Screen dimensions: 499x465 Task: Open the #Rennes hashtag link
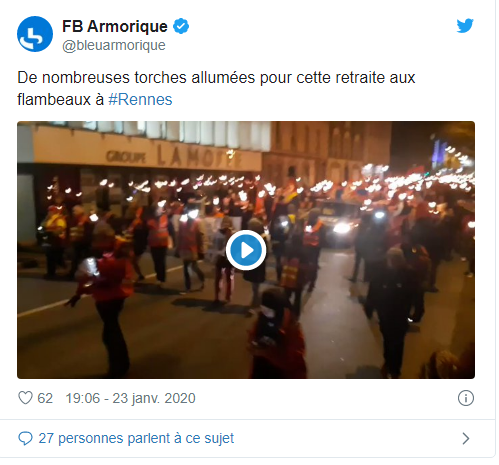pos(140,100)
